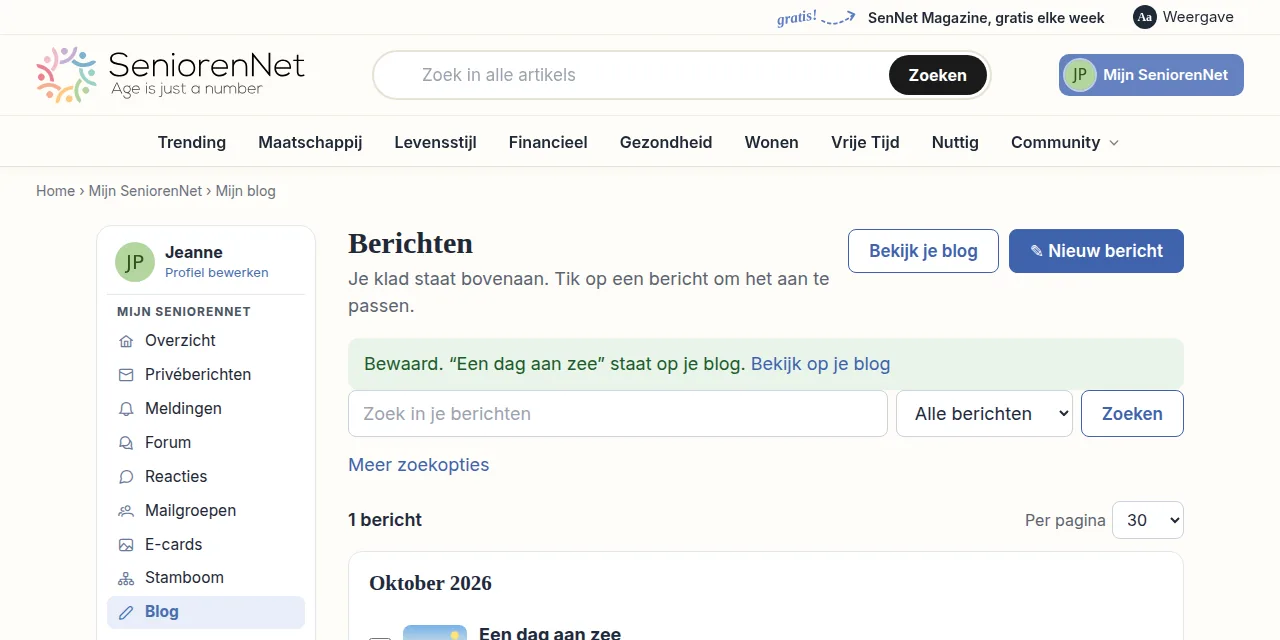Click the bell icon beside Meldingen

126,409
